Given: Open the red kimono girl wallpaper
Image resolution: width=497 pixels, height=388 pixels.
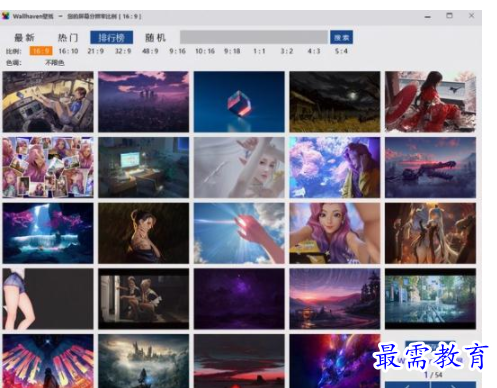Looking at the screenshot, I should (430, 102).
